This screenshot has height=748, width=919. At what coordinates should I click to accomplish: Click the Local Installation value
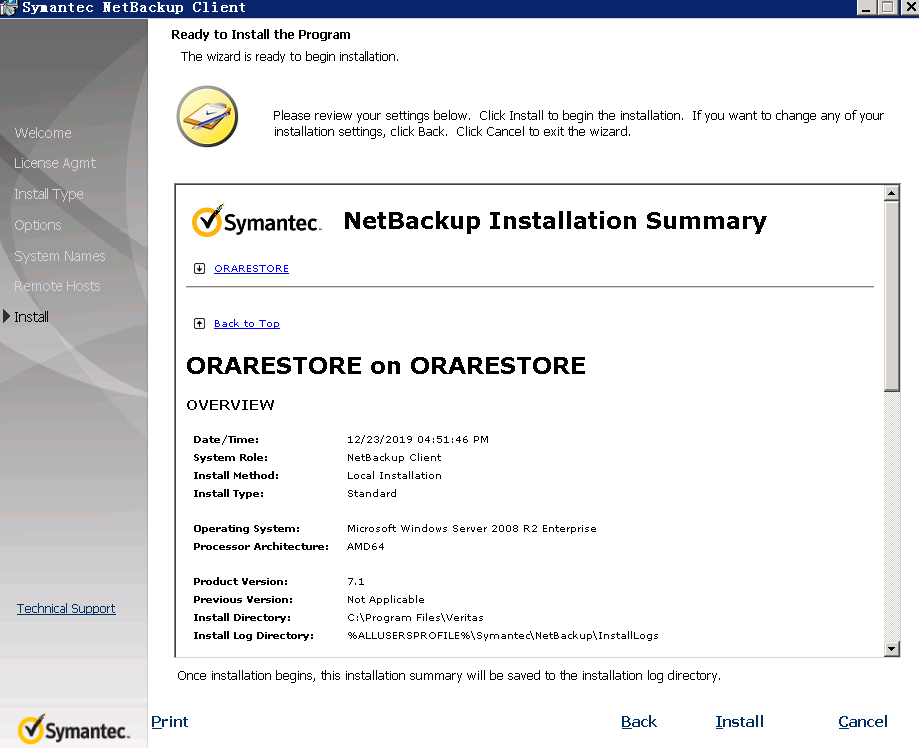pyautogui.click(x=394, y=476)
